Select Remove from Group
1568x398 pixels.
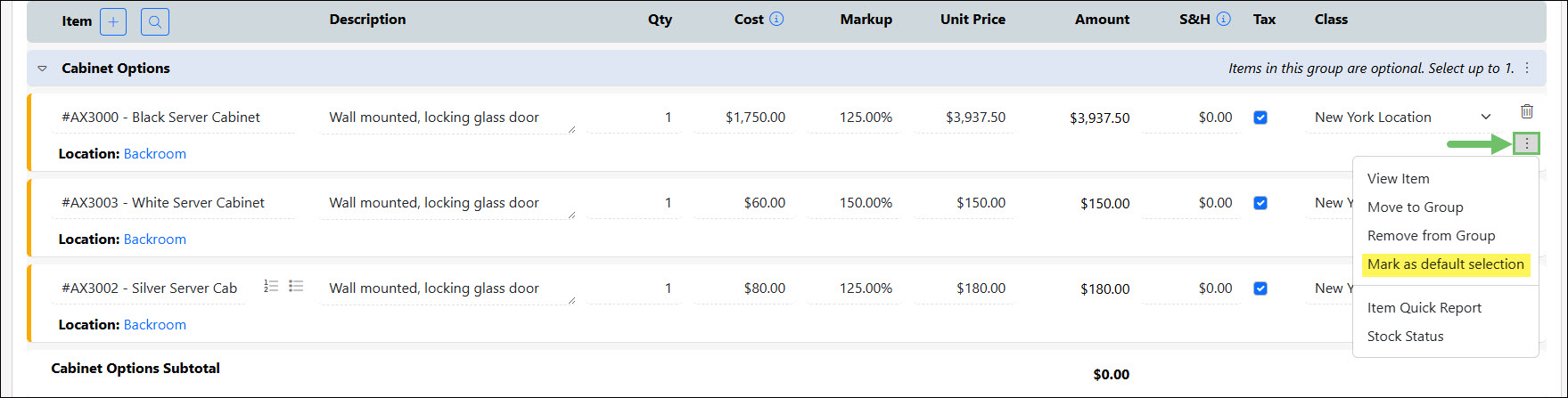click(x=1432, y=236)
